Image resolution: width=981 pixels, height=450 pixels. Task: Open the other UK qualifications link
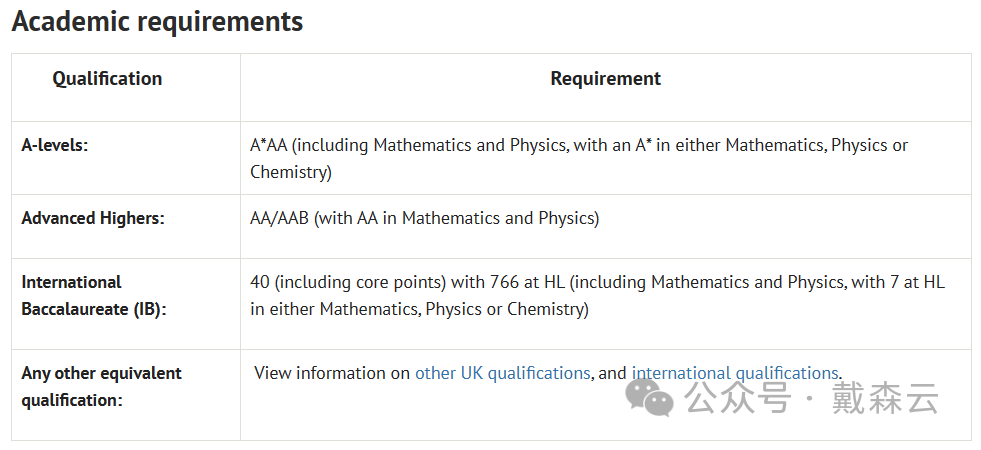[x=502, y=373]
